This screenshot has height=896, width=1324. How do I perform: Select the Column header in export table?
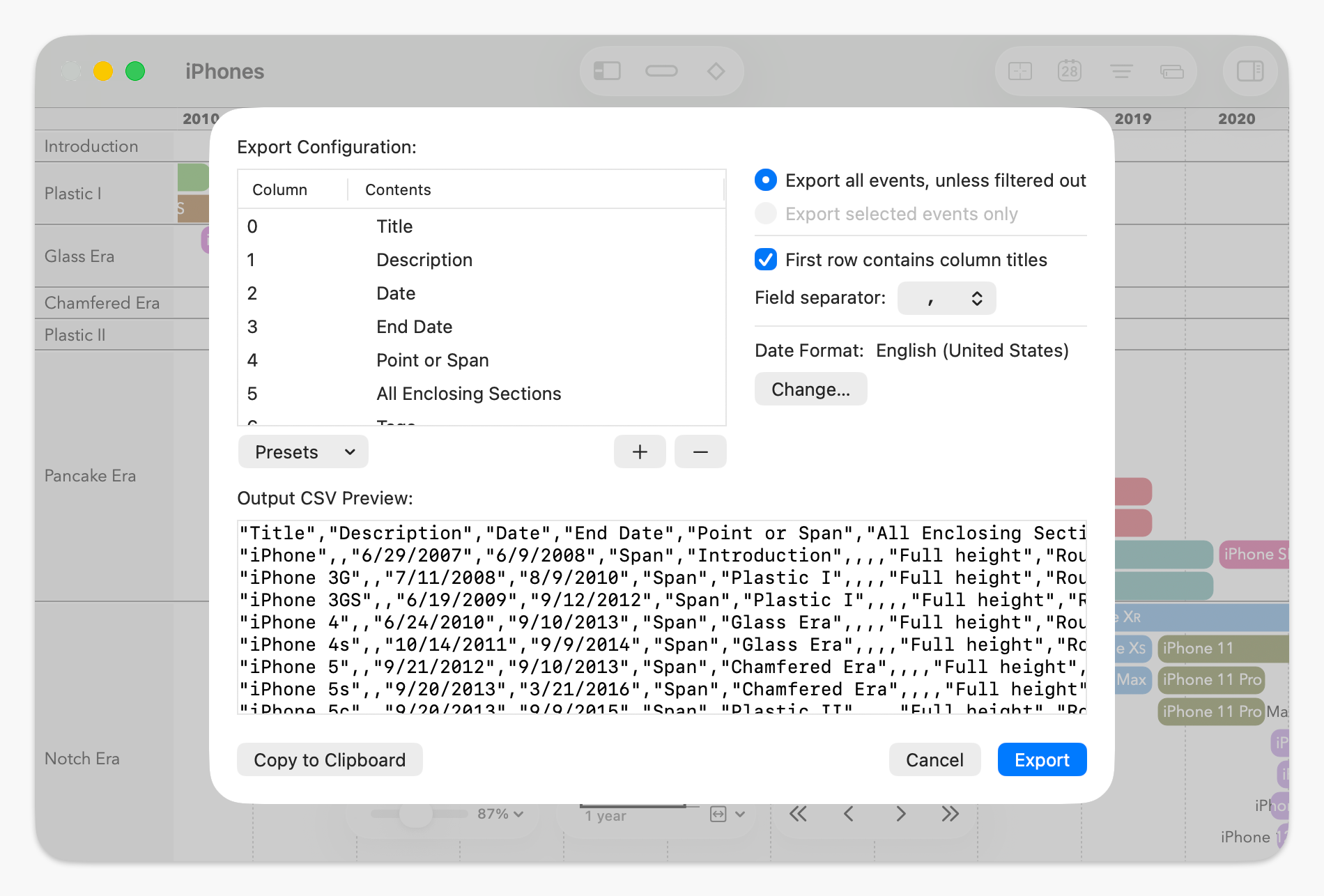[x=279, y=189]
